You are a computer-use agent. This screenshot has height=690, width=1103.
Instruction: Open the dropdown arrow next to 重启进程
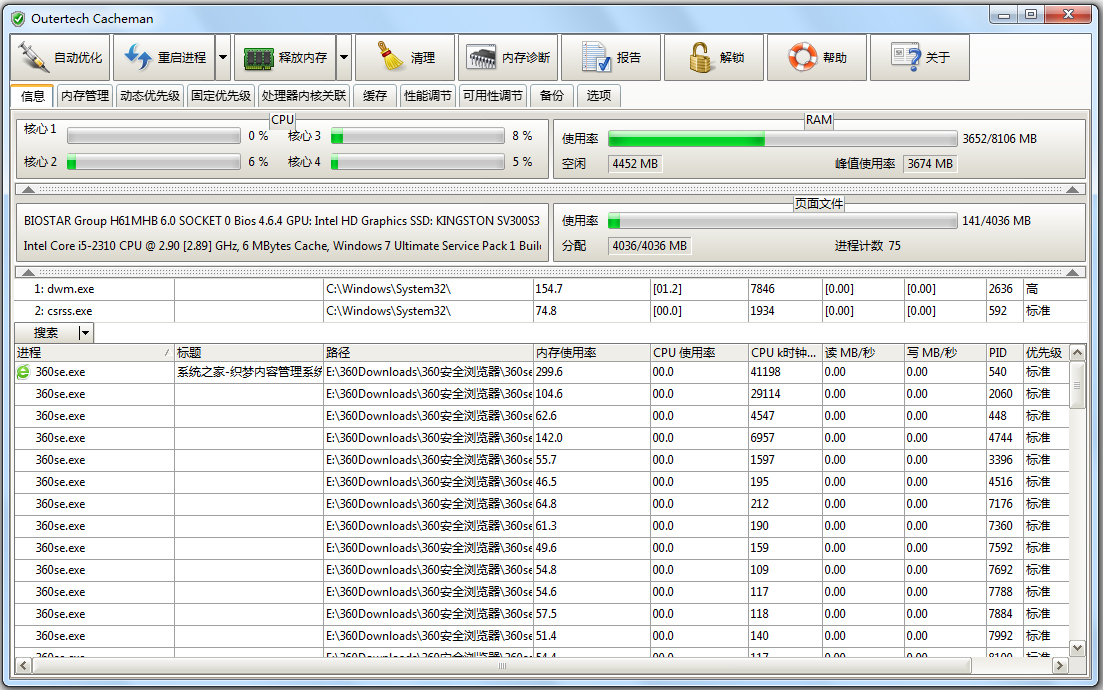223,58
